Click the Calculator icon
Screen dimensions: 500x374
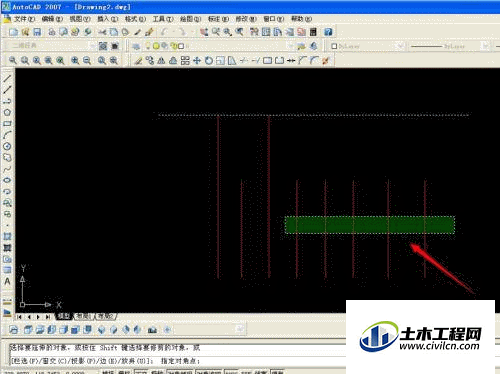313,32
